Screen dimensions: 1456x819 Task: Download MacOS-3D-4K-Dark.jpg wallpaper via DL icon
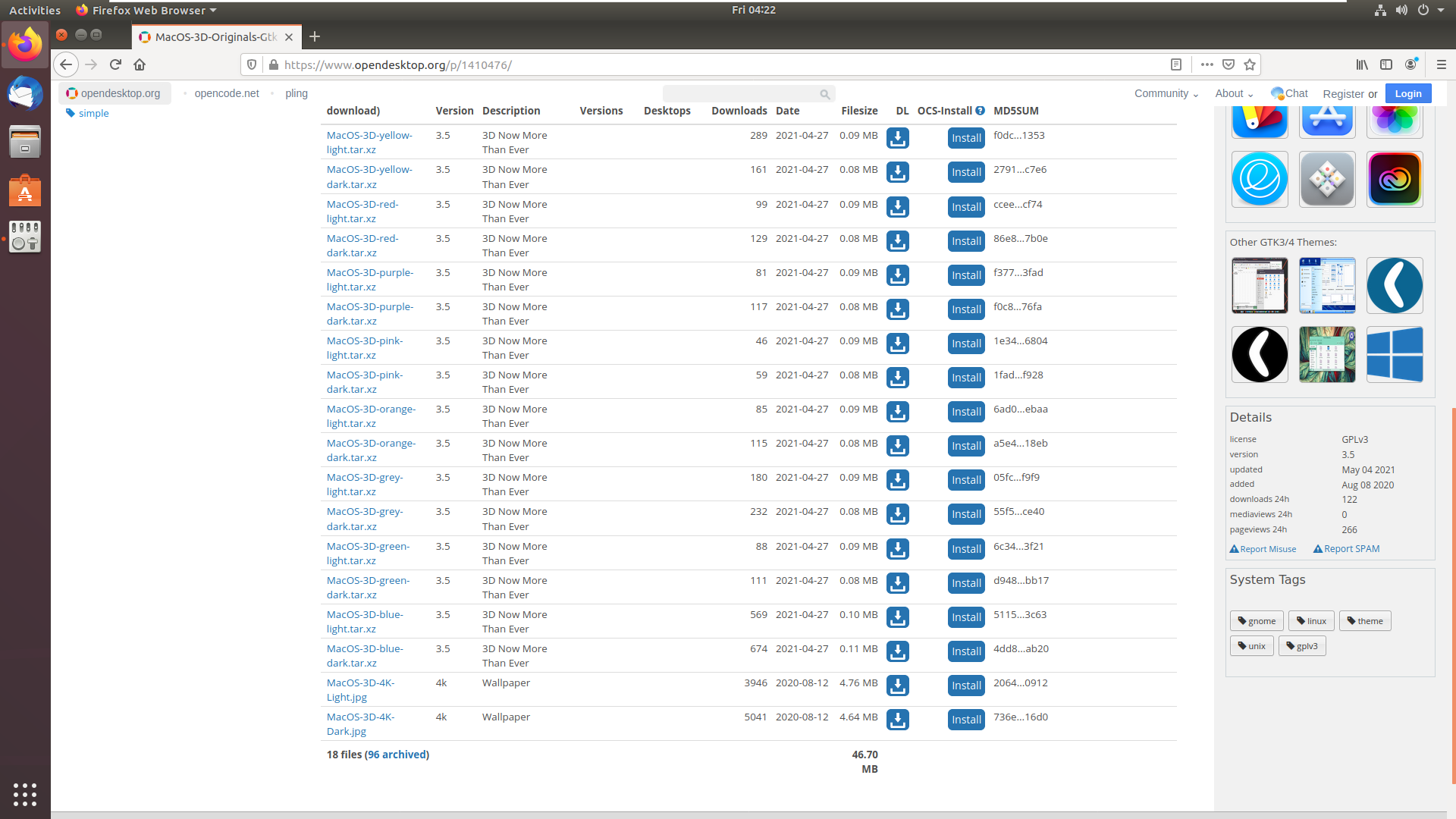pyautogui.click(x=898, y=720)
